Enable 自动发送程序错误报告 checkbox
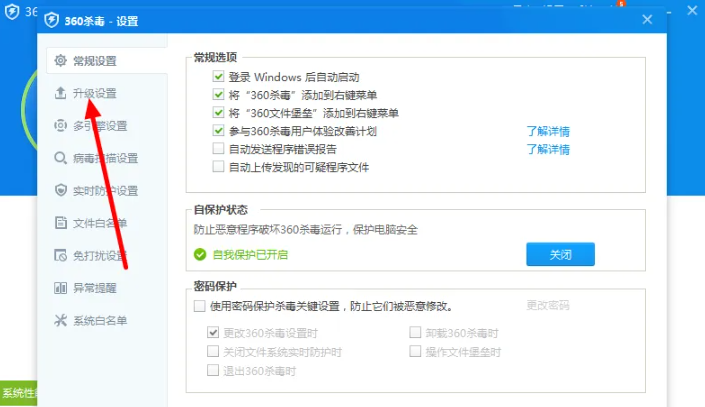Viewport: 705px width, 407px height. pyautogui.click(x=218, y=149)
